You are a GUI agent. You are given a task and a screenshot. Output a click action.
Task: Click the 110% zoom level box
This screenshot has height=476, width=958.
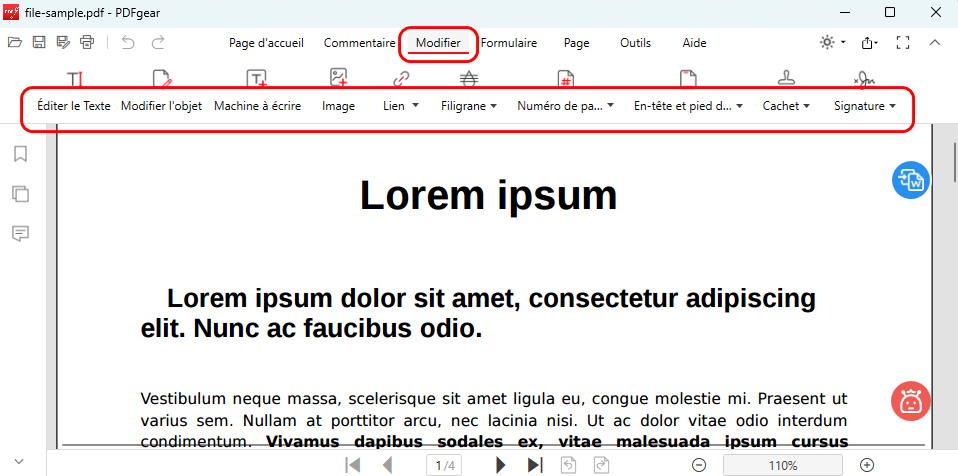pyautogui.click(x=783, y=466)
